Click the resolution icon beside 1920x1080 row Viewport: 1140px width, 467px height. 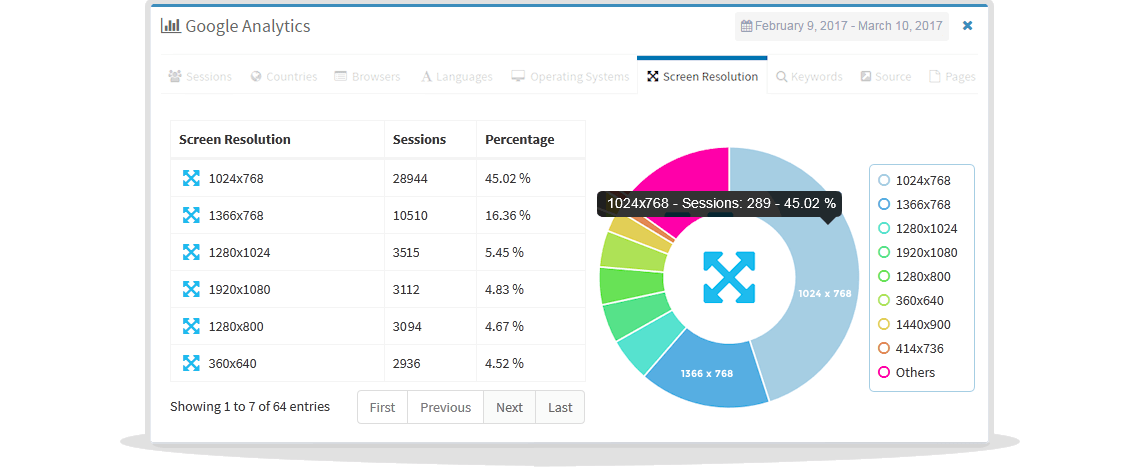coord(190,289)
